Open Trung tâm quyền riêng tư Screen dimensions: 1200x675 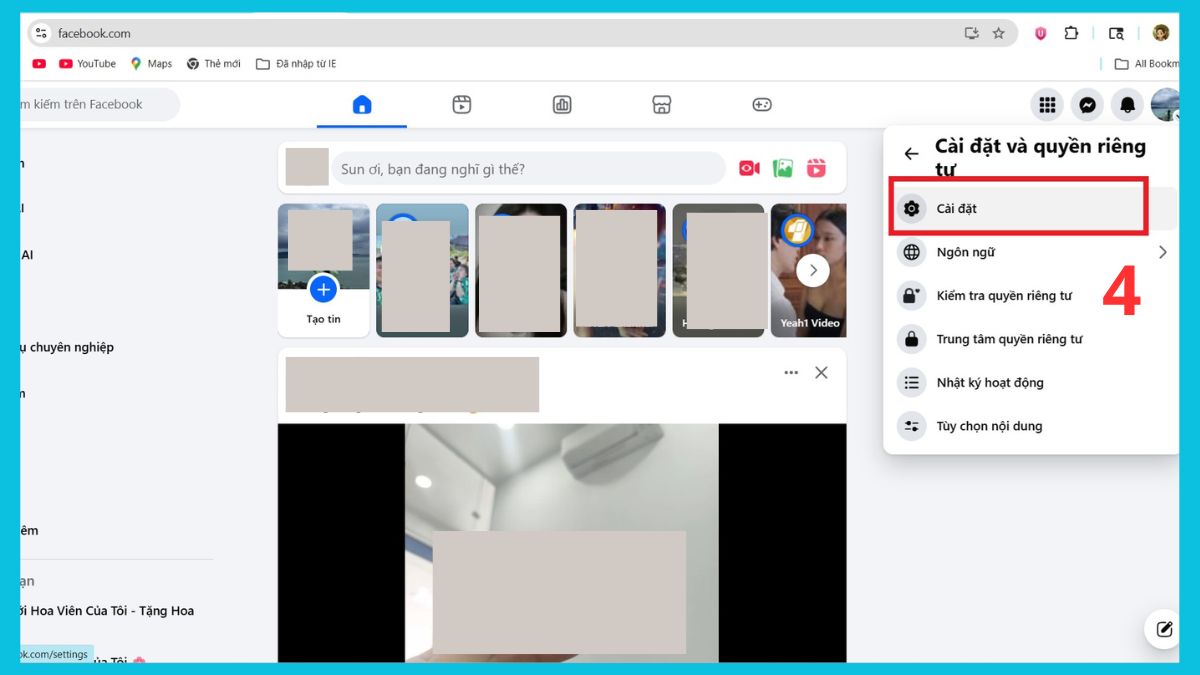pyautogui.click(x=1034, y=339)
